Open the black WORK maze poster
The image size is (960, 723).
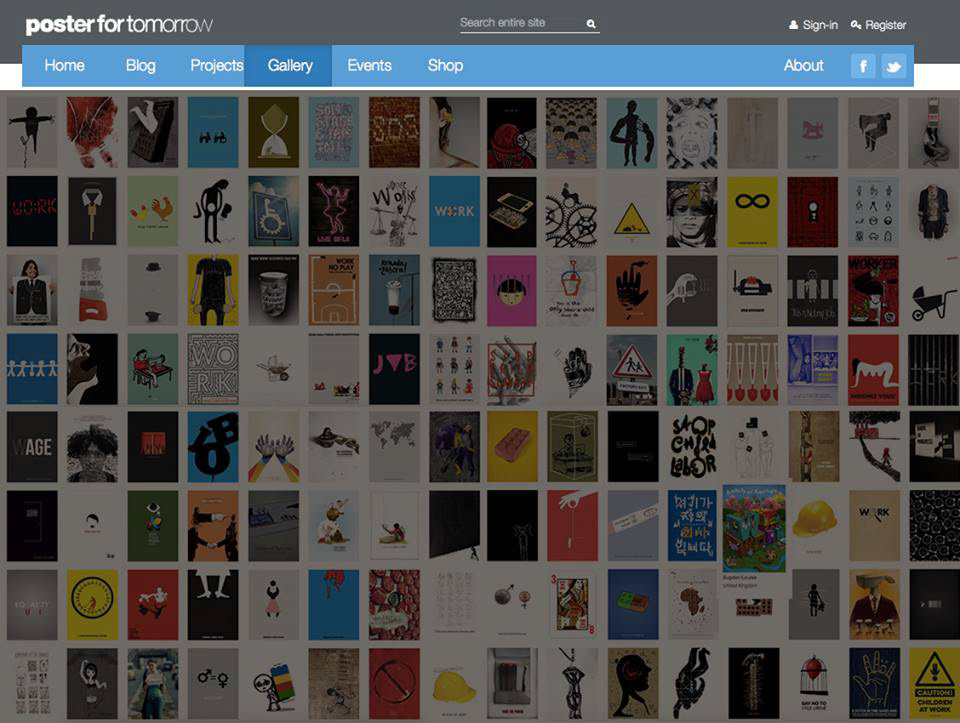213,369
